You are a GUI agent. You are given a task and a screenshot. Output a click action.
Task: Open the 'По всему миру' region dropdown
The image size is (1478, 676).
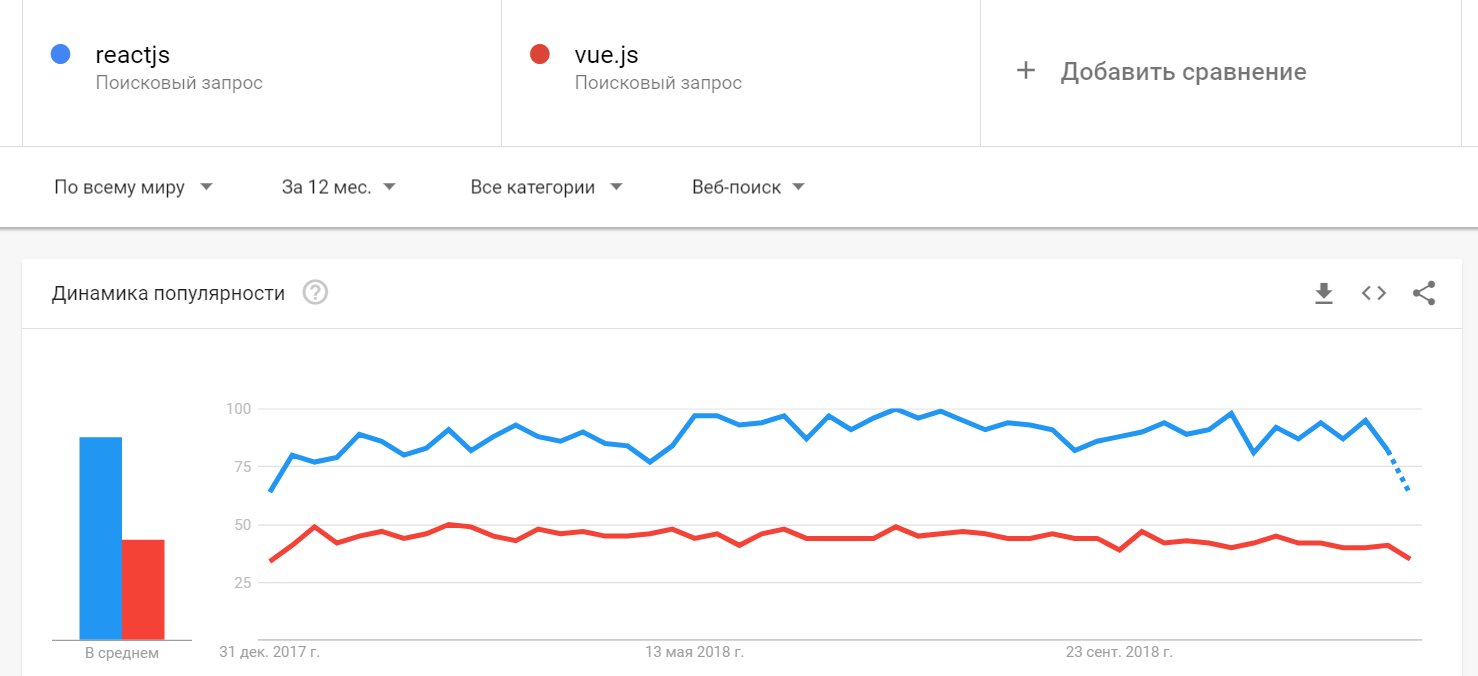(x=133, y=187)
